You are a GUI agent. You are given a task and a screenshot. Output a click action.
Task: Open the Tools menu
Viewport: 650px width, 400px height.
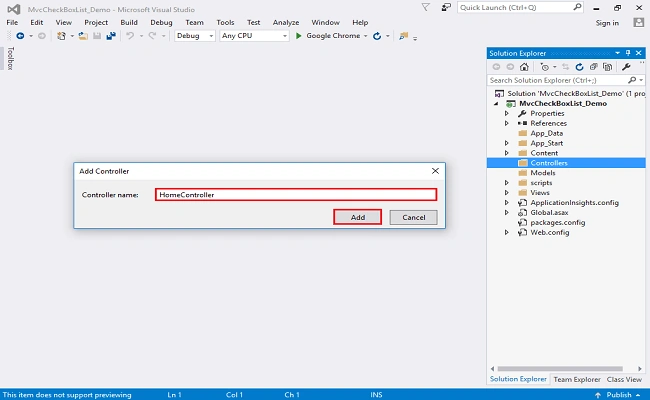(x=225, y=22)
